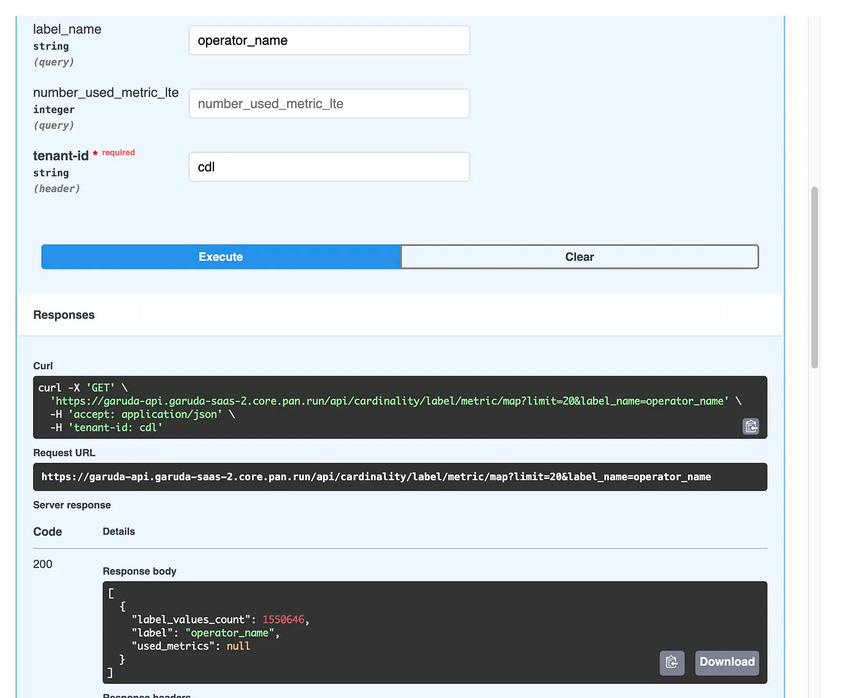The image size is (856, 698).
Task: Click the label_values_count value 1550646
Action: [x=285, y=619]
